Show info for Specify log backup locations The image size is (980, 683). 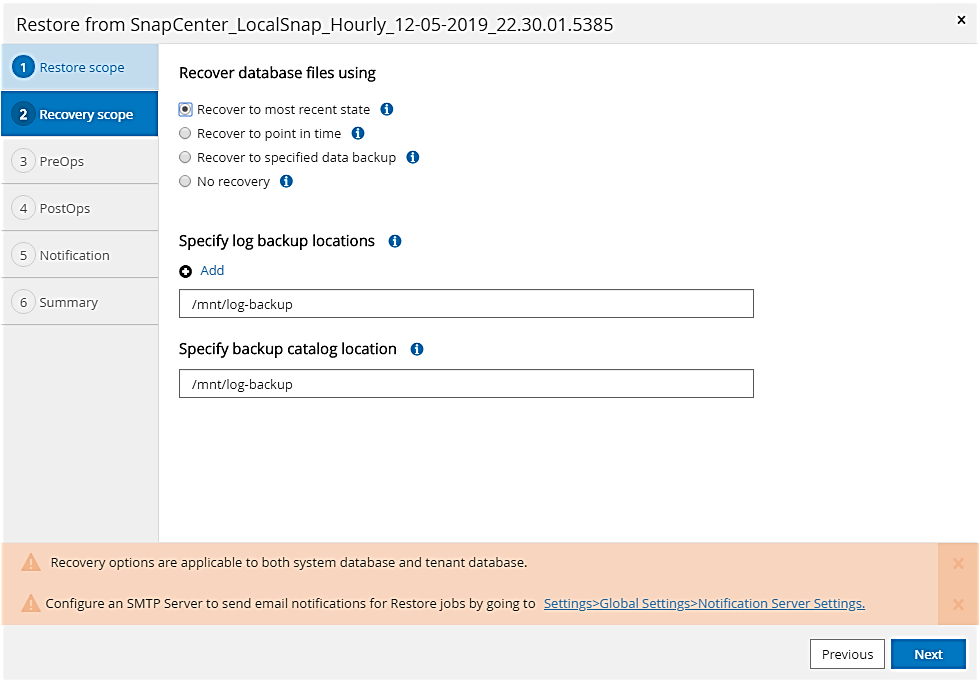[x=395, y=241]
